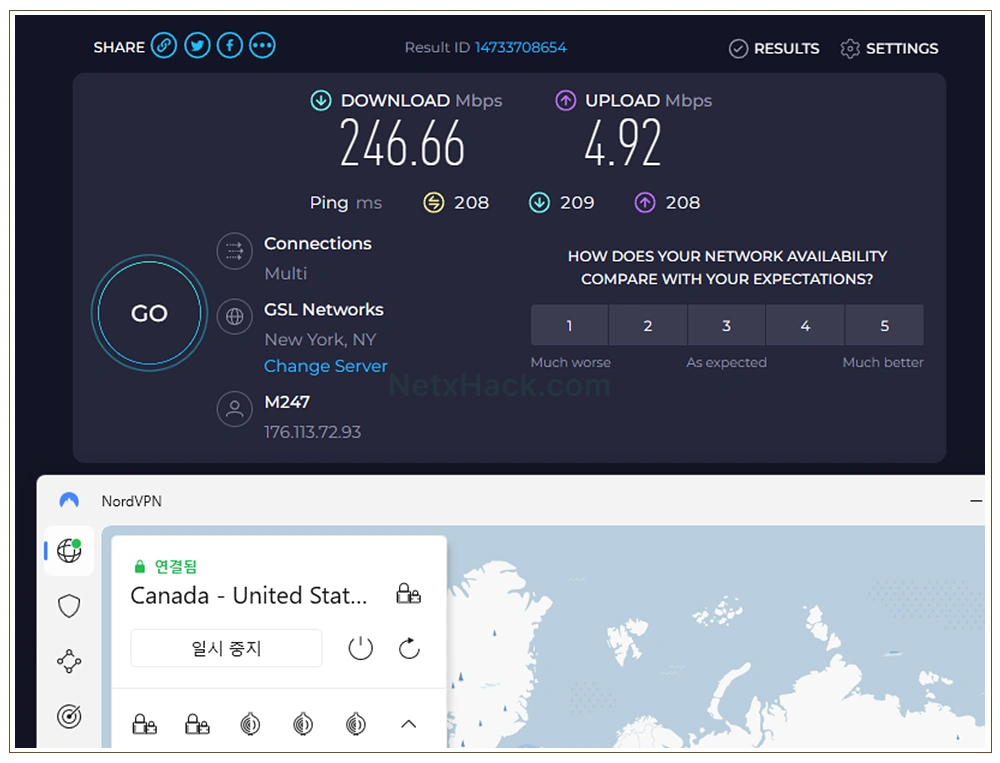Click the 176.113.72.93 IP address text

coord(312,433)
